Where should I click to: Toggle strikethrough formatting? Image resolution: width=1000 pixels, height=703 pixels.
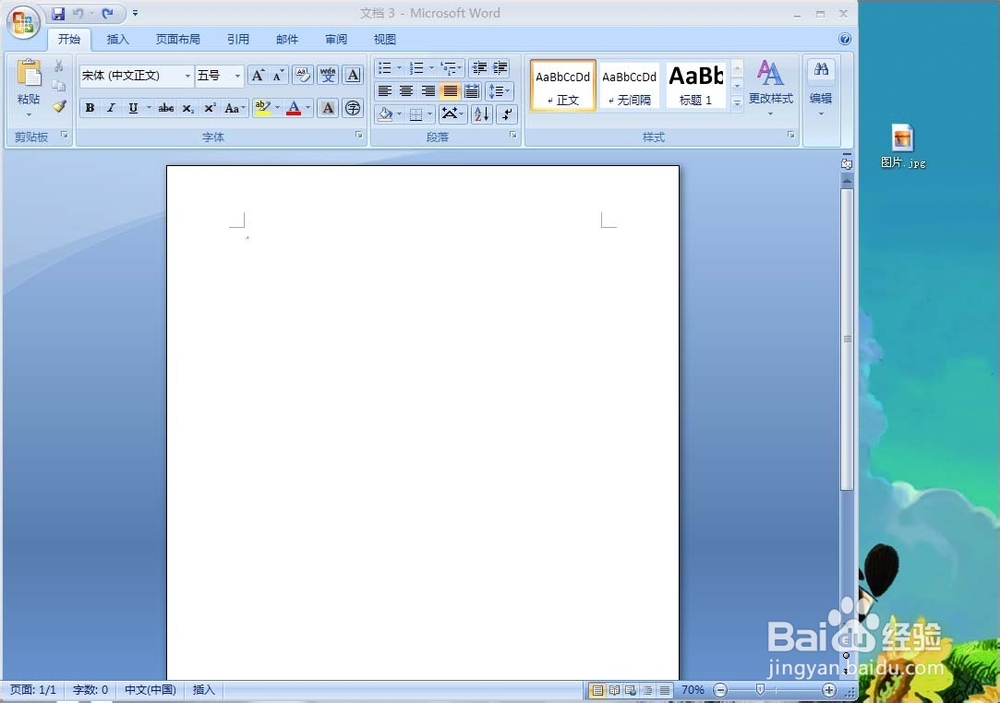[x=166, y=108]
